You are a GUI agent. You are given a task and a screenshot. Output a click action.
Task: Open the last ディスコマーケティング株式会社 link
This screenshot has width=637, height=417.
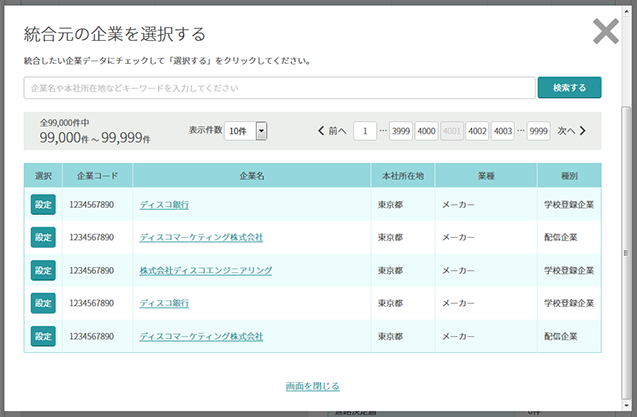click(201, 336)
